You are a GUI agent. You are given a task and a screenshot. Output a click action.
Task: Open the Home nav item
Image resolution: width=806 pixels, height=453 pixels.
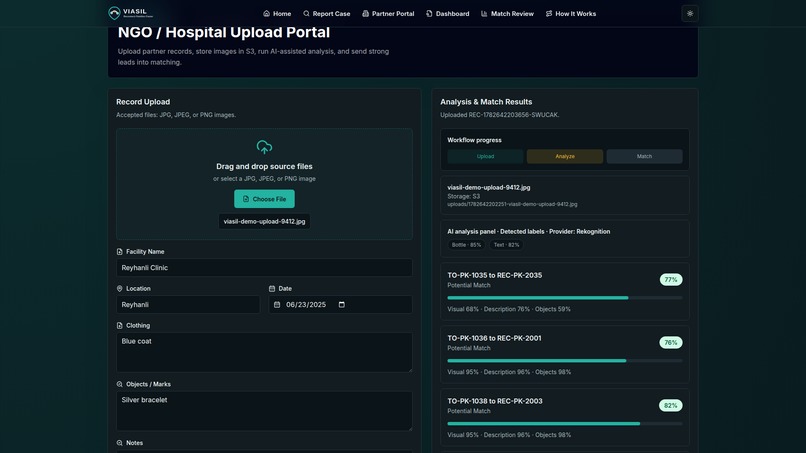277,14
